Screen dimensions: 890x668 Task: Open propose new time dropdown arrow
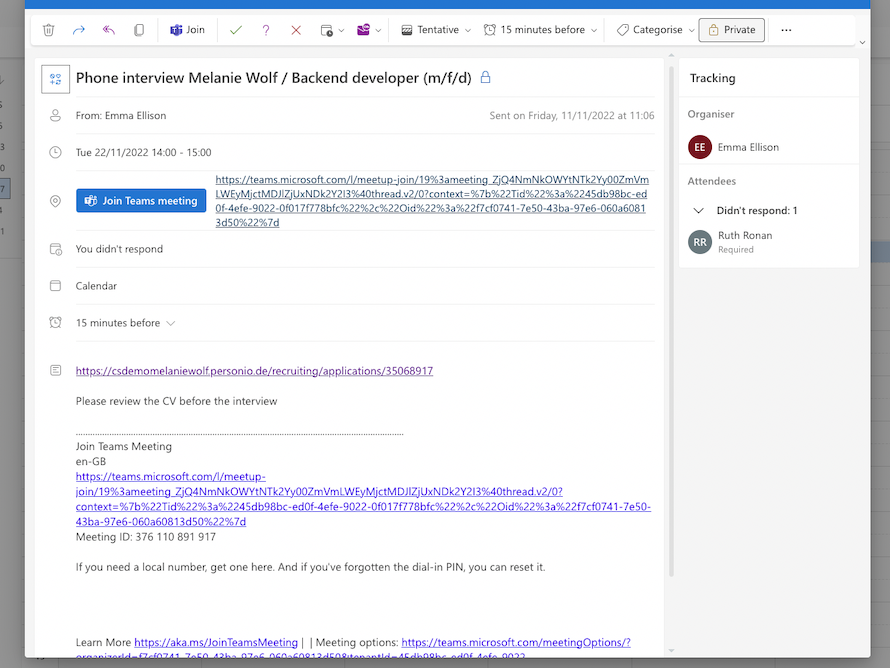341,31
